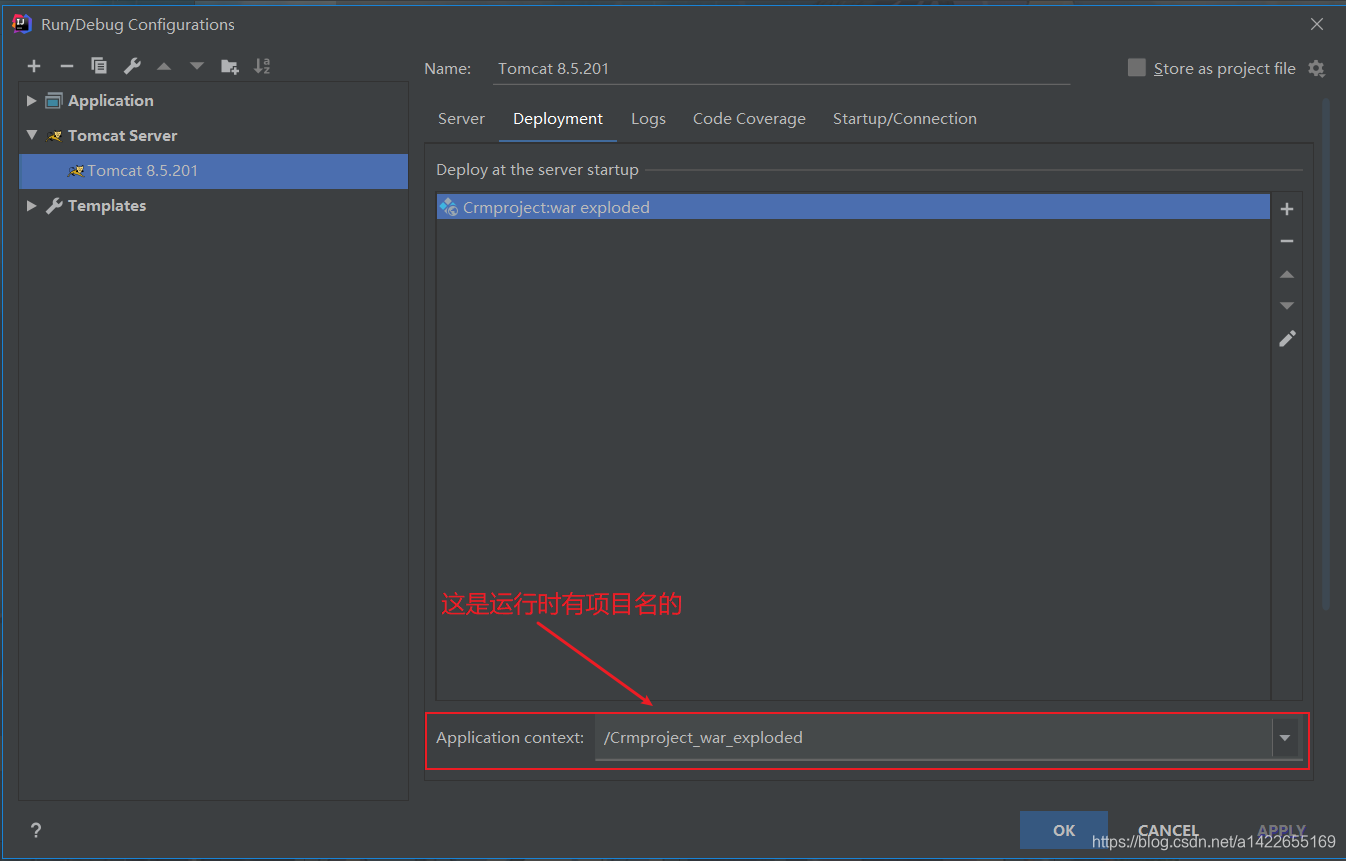Enable Store as project file
This screenshot has height=861, width=1346.
coord(1136,68)
